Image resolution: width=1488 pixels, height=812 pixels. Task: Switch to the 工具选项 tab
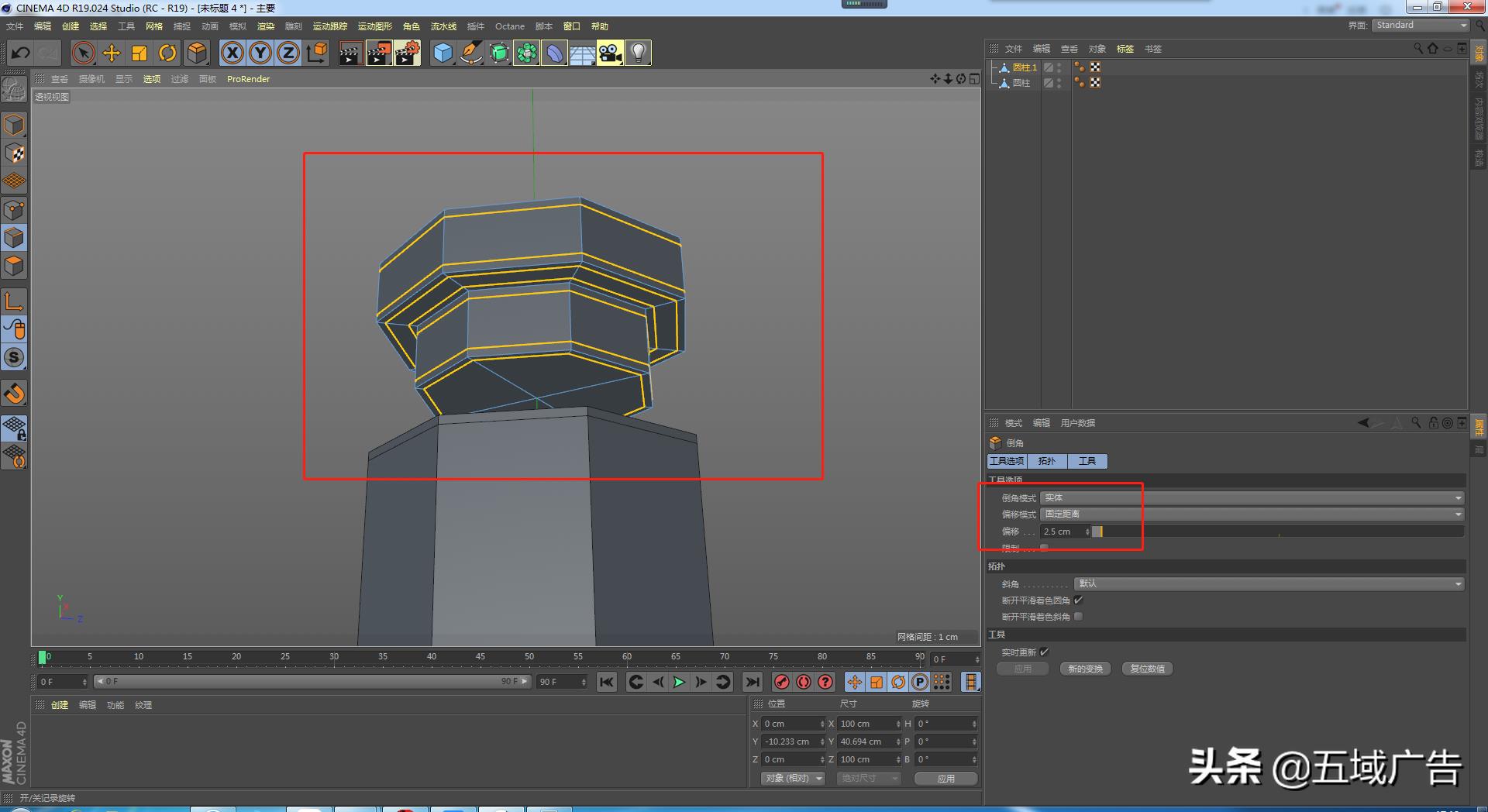tap(1007, 461)
